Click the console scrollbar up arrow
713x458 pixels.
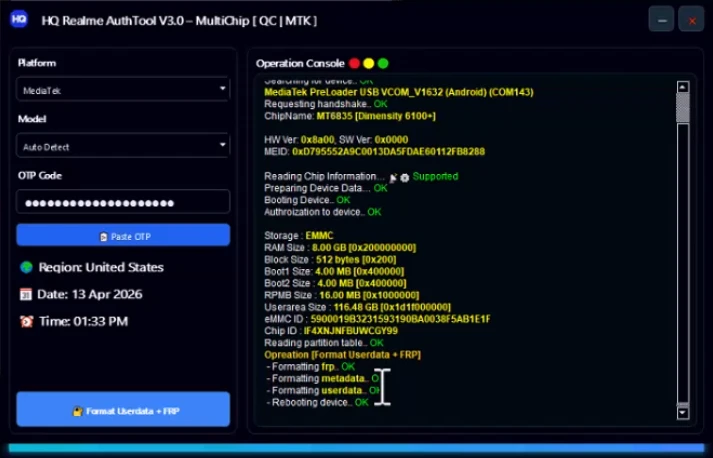pyautogui.click(x=683, y=87)
